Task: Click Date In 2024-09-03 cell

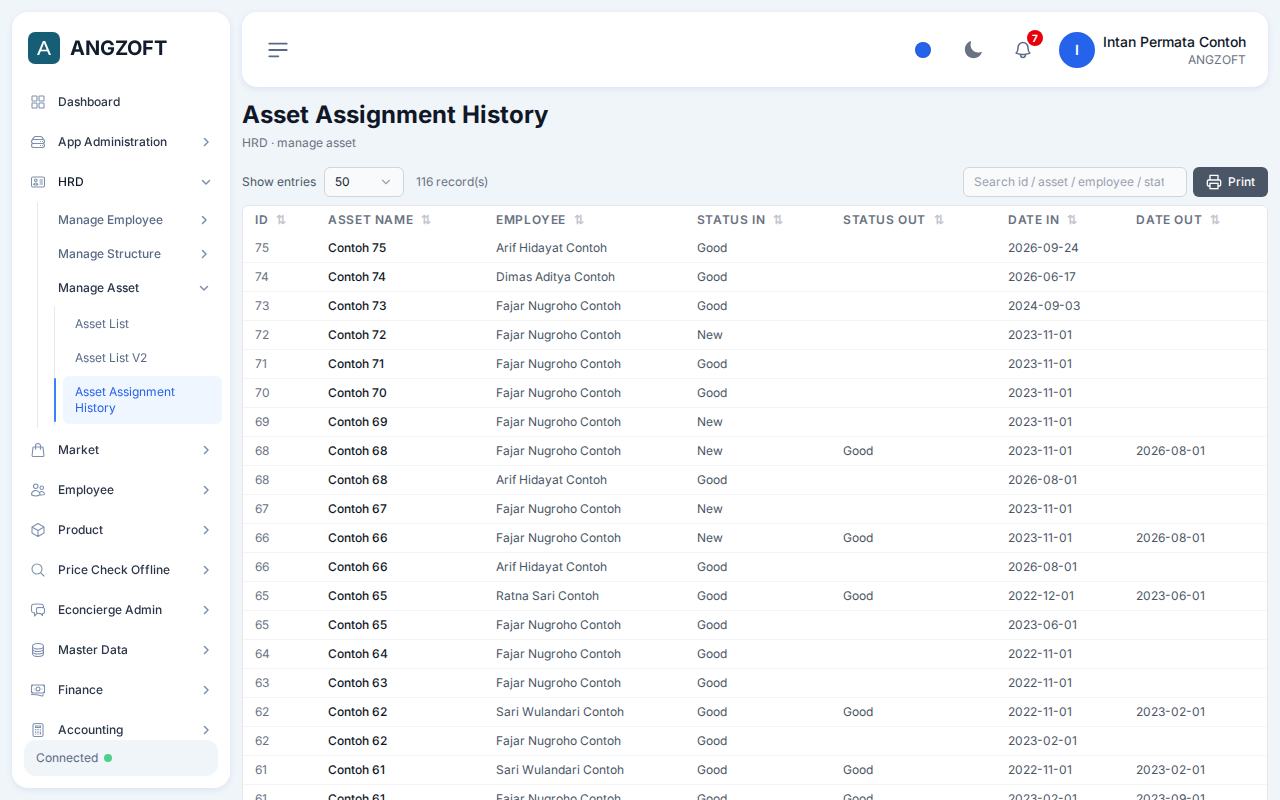Action: pyautogui.click(x=1044, y=306)
